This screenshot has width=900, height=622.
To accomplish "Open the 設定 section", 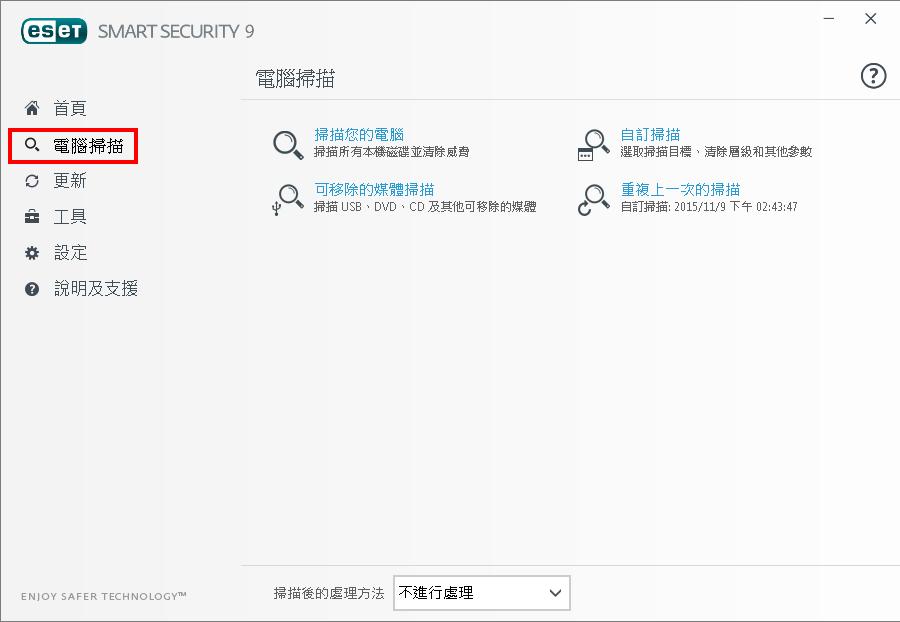I will [x=71, y=252].
